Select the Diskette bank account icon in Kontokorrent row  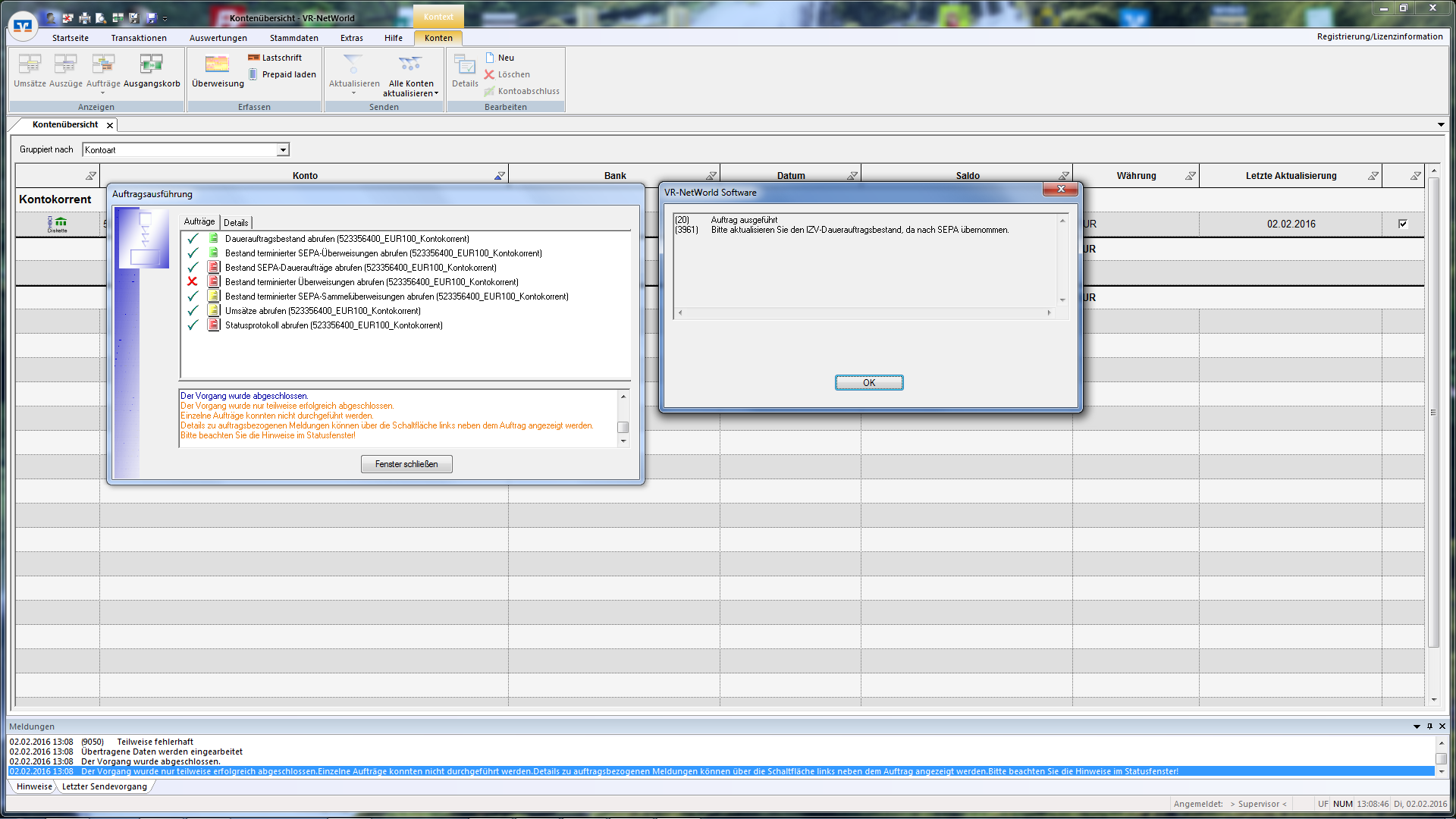(x=58, y=224)
